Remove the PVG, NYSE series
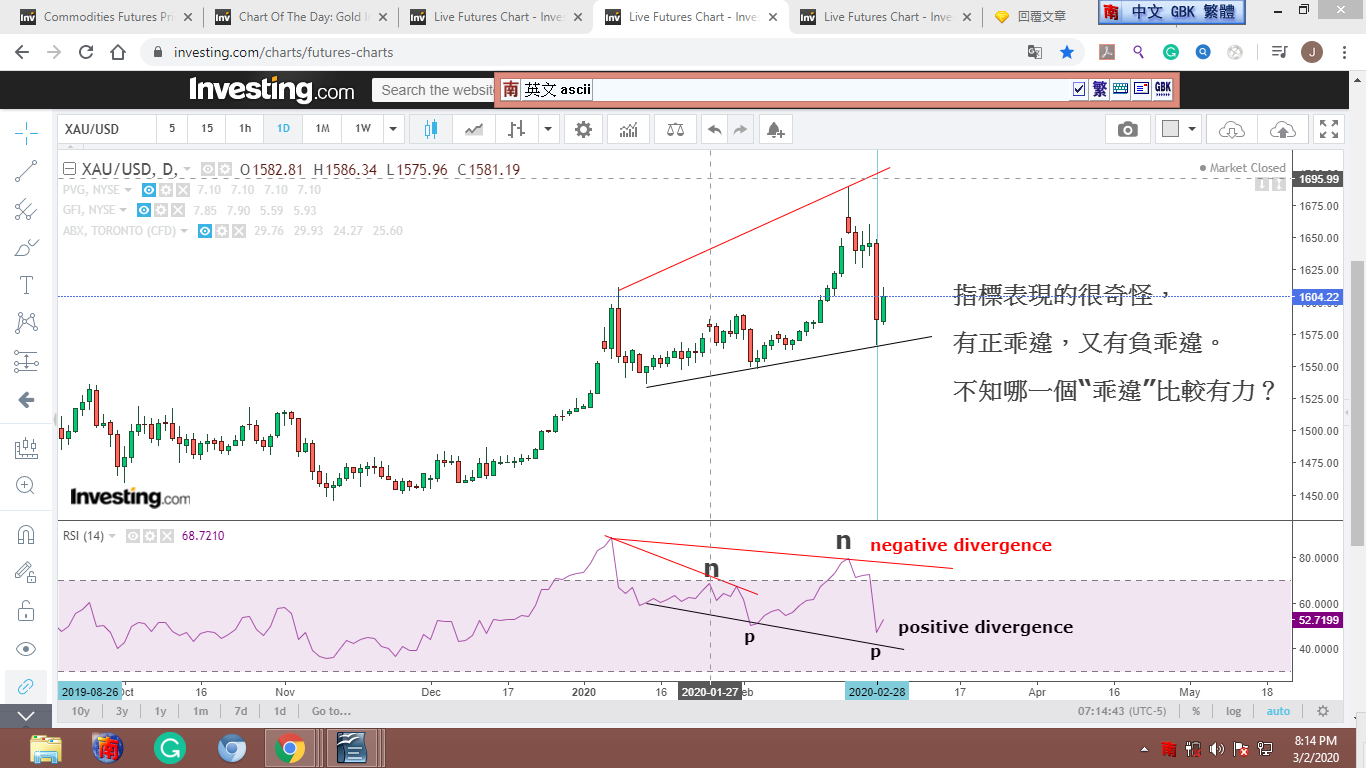 (181, 190)
